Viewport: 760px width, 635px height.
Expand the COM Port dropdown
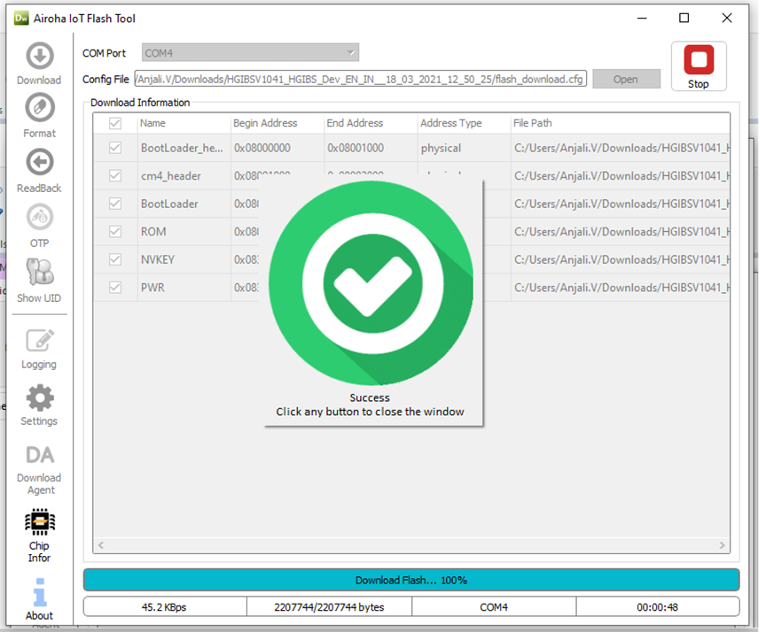click(248, 53)
